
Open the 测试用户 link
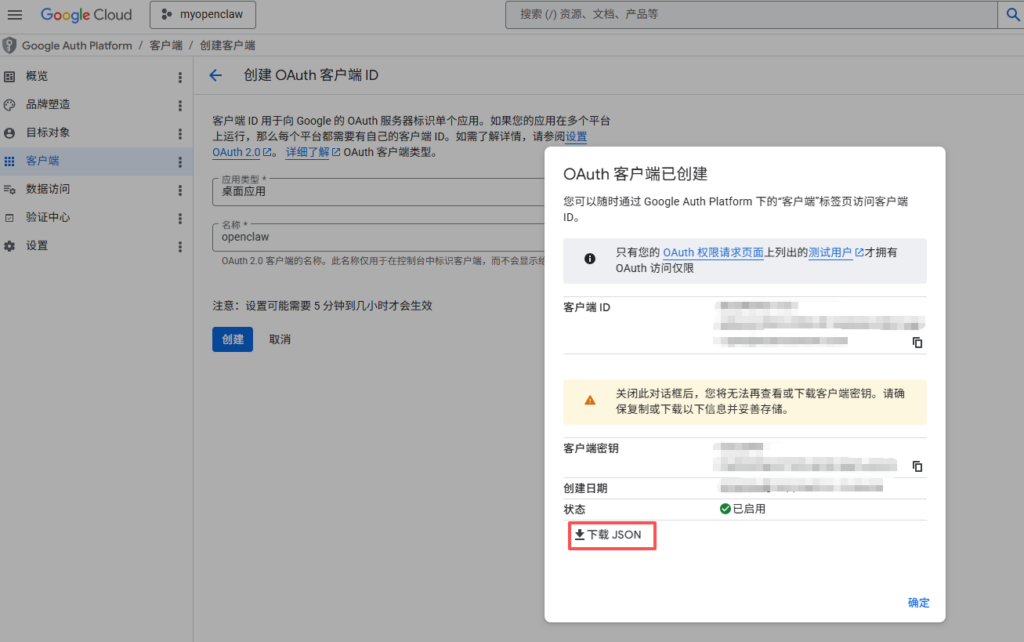(836, 252)
